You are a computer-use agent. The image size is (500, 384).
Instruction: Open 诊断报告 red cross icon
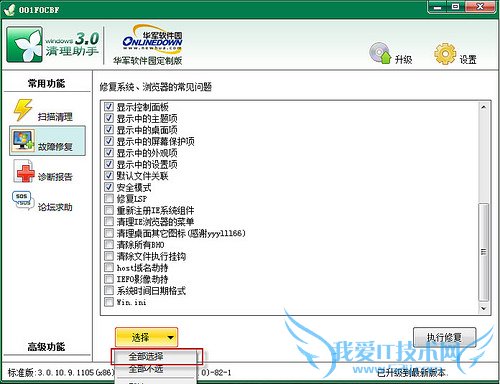[24, 171]
